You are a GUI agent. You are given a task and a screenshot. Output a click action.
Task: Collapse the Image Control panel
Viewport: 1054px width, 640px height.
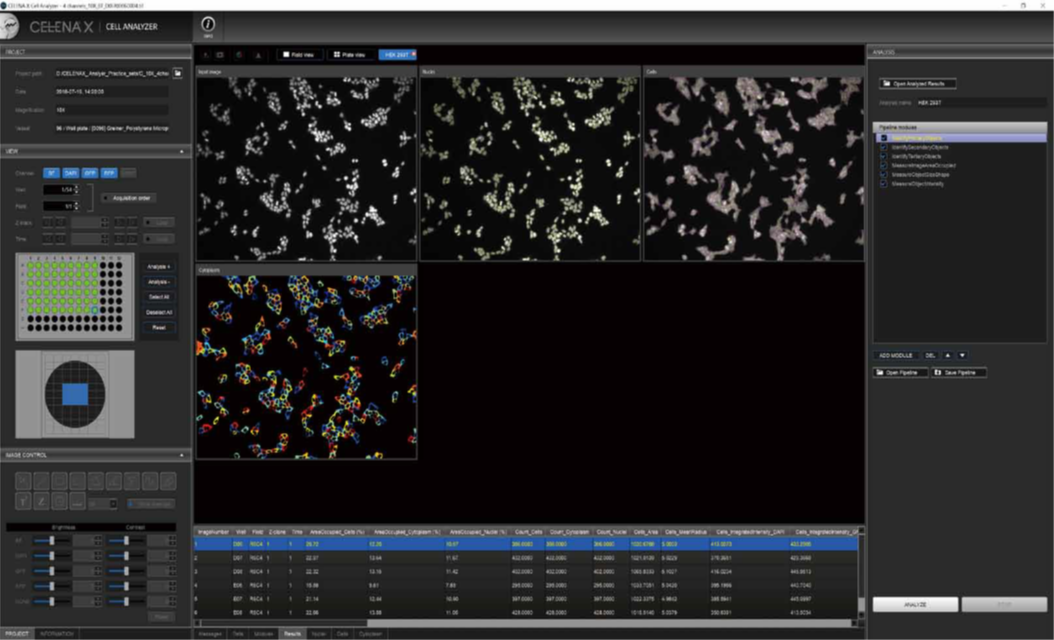183,454
